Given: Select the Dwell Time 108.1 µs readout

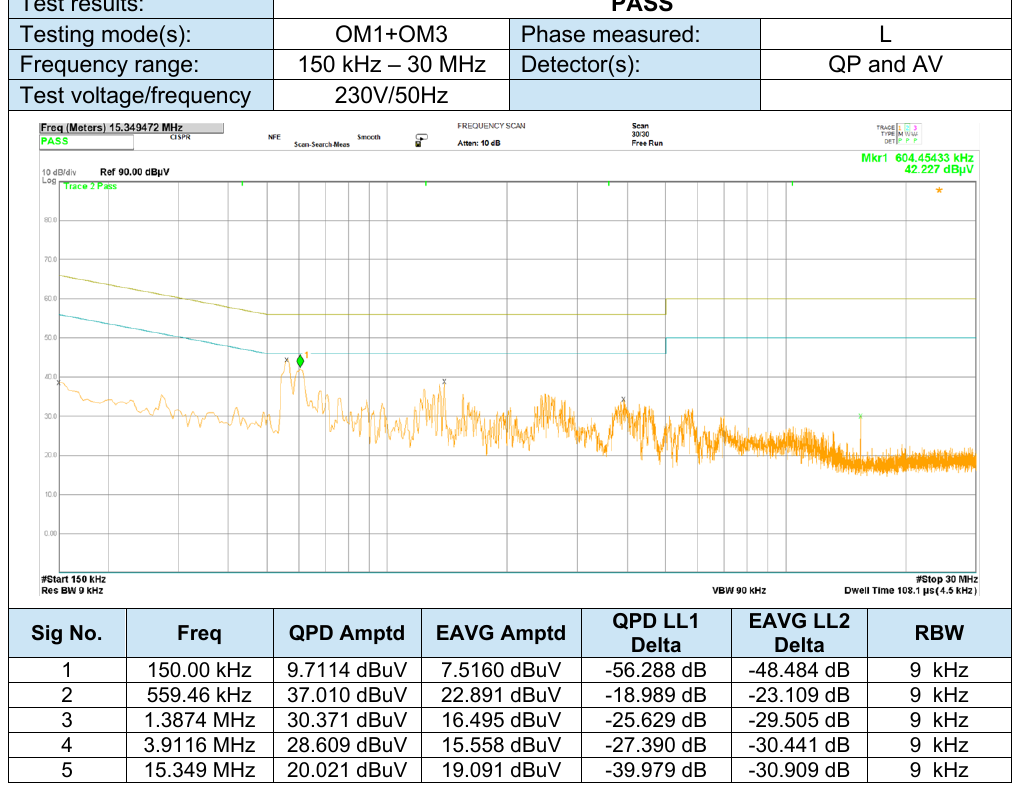Looking at the screenshot, I should [910, 591].
